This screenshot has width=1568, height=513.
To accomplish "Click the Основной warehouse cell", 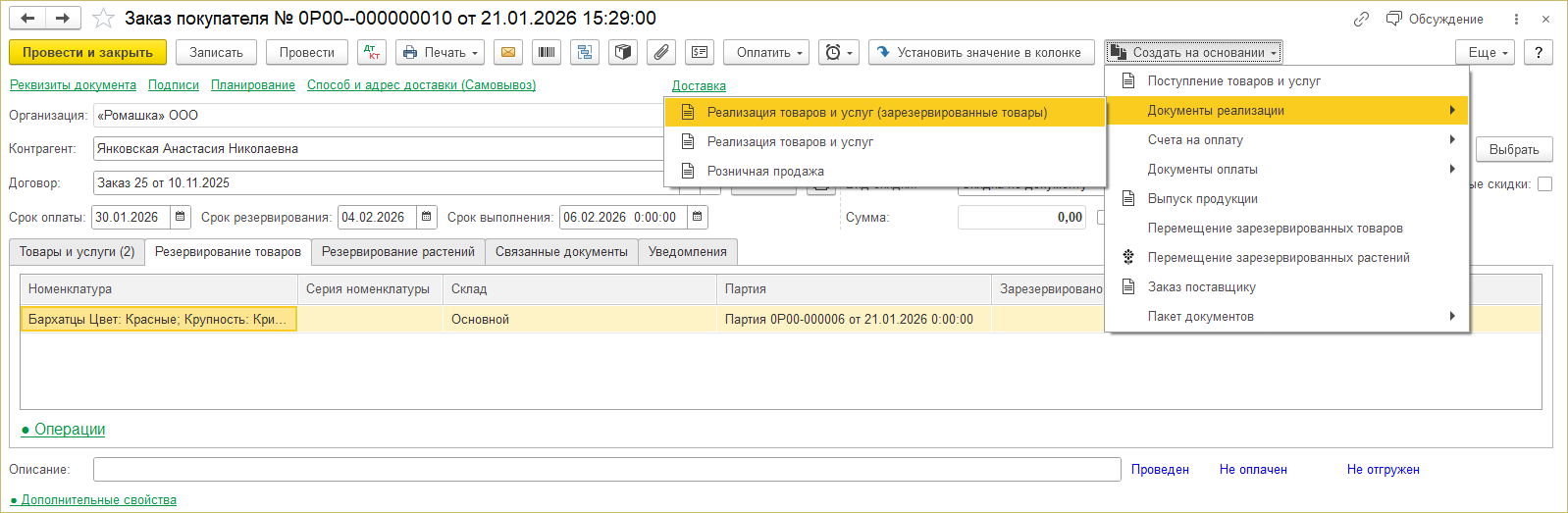I will pos(580,319).
